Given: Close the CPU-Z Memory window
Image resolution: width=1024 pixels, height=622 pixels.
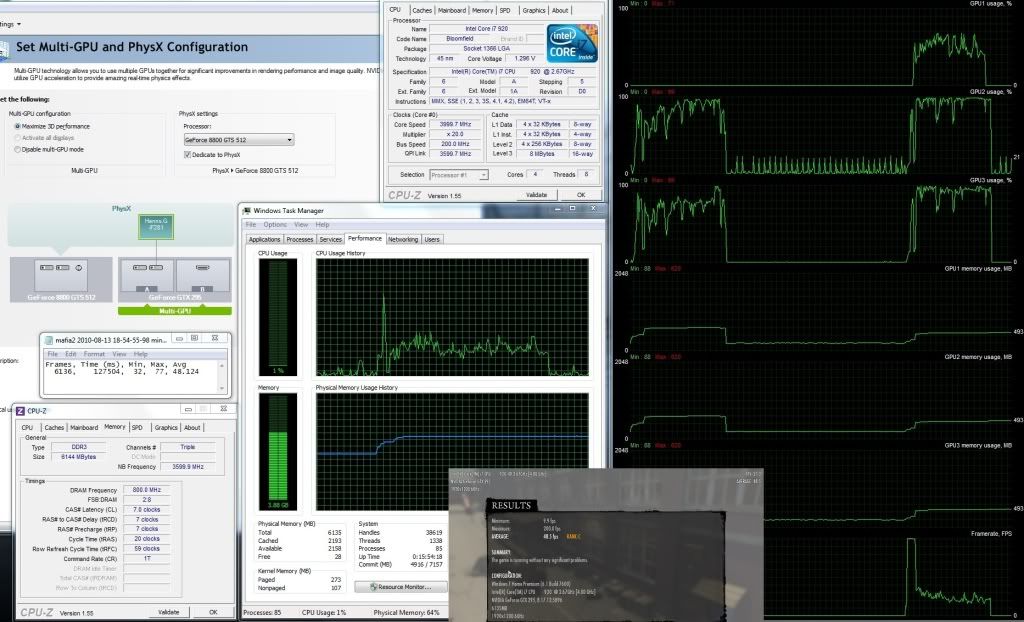Looking at the screenshot, I should coord(223,409).
